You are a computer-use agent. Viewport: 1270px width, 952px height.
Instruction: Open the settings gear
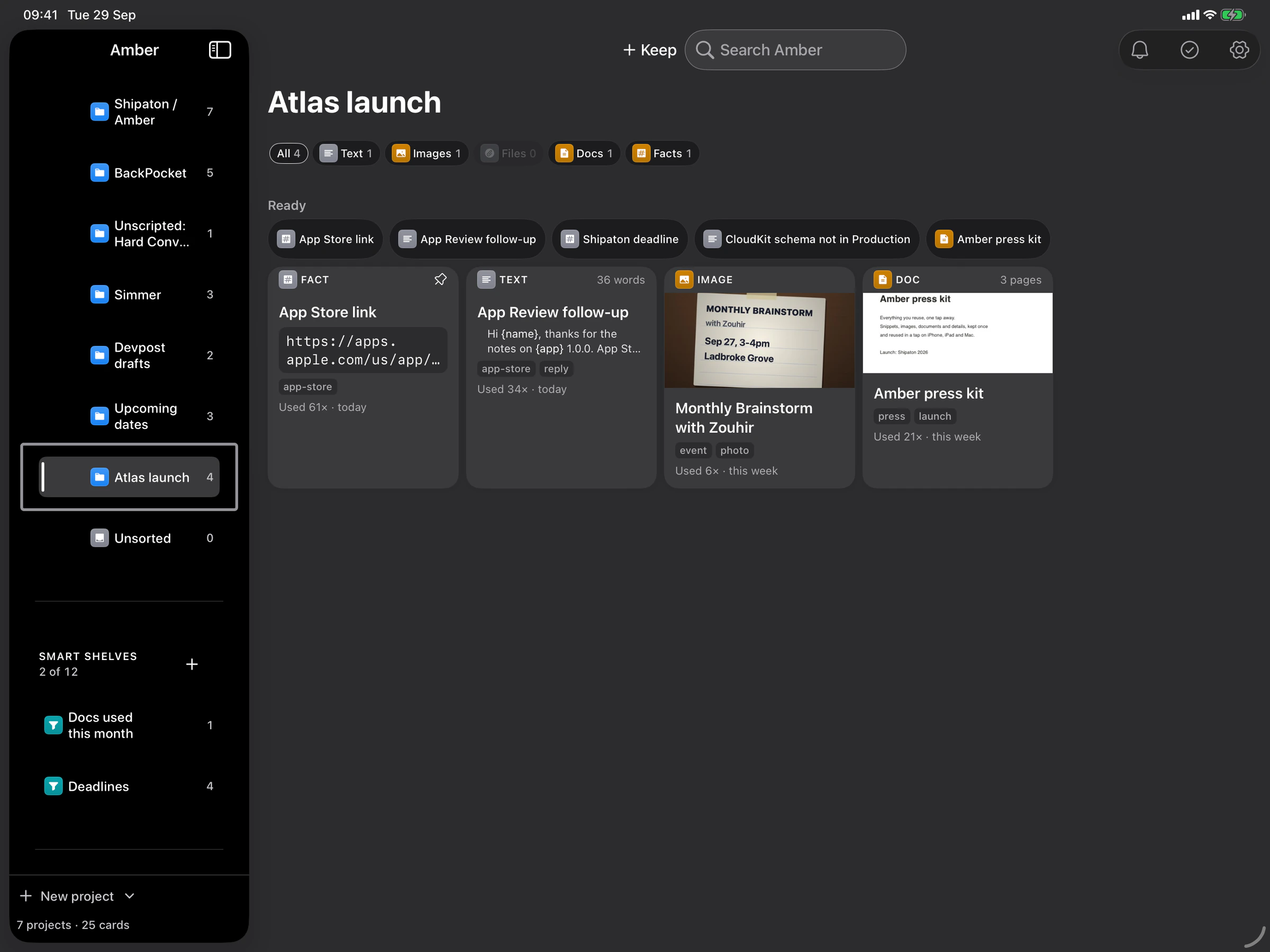click(x=1238, y=50)
